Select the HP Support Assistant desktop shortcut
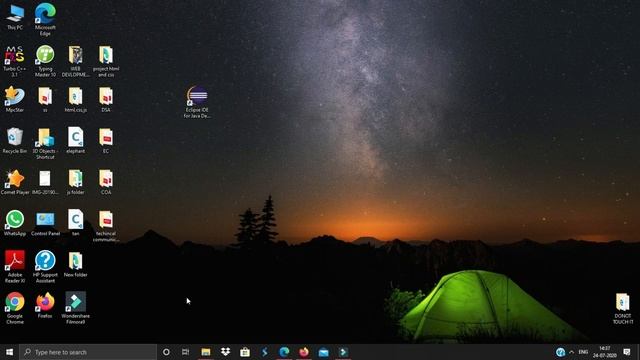This screenshot has height=360, width=640. 45,267
